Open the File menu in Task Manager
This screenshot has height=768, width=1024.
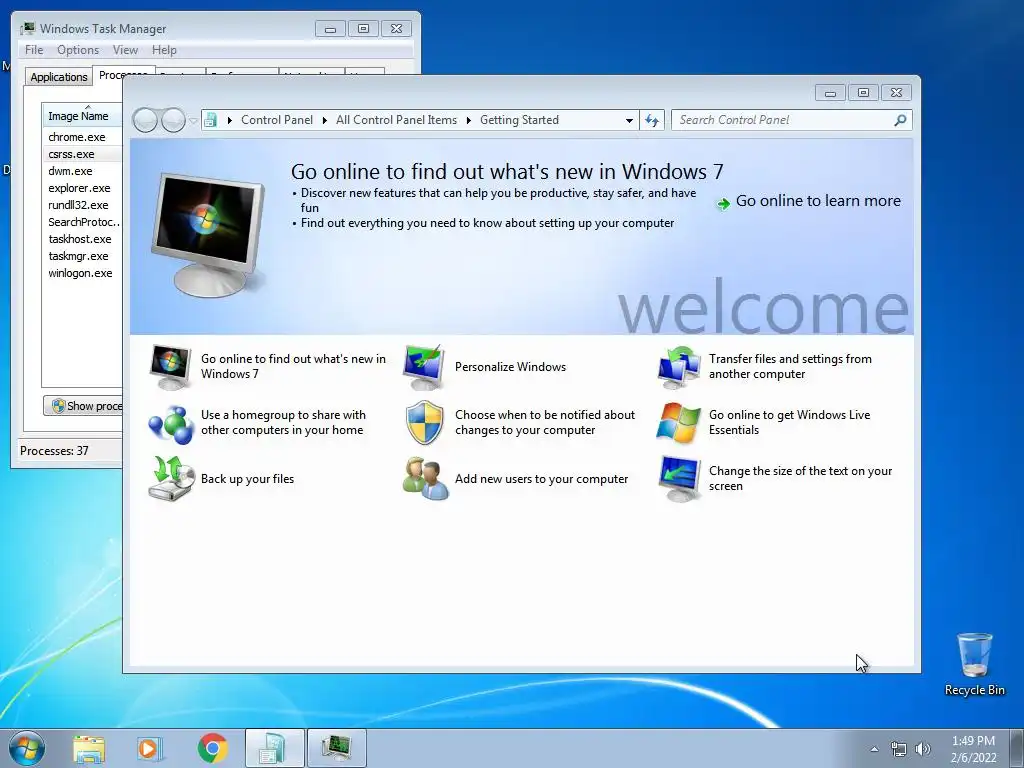(x=34, y=50)
